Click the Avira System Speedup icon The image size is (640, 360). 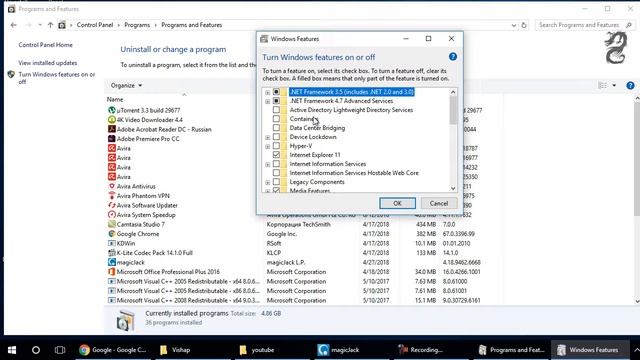111,214
